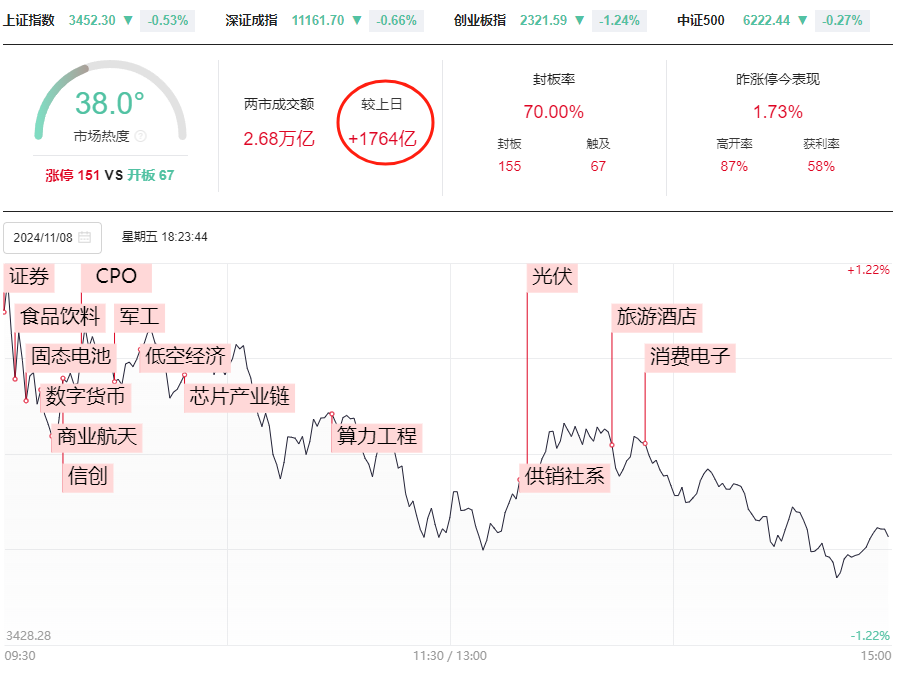
Task: Select the 2024/11/08 date picker field
Action: (52, 238)
